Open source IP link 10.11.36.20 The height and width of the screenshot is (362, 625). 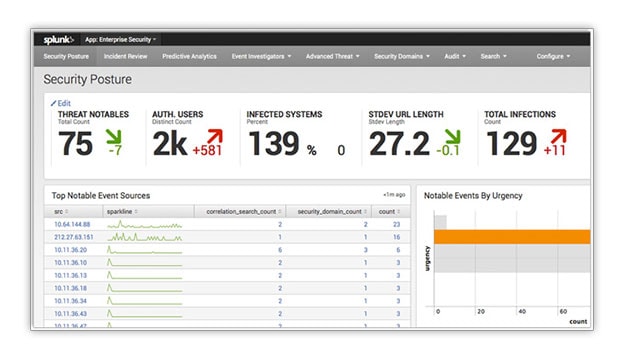click(71, 250)
